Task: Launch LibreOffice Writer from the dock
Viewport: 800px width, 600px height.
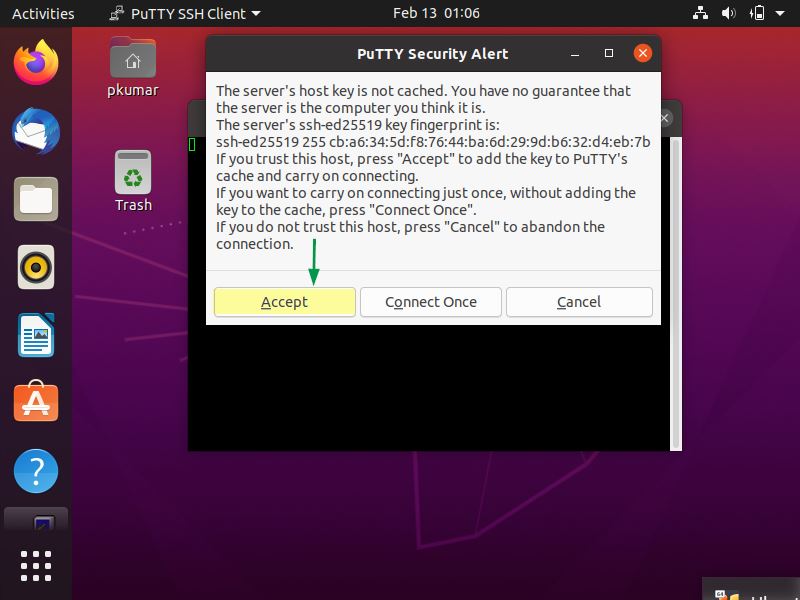Action: pyautogui.click(x=36, y=335)
